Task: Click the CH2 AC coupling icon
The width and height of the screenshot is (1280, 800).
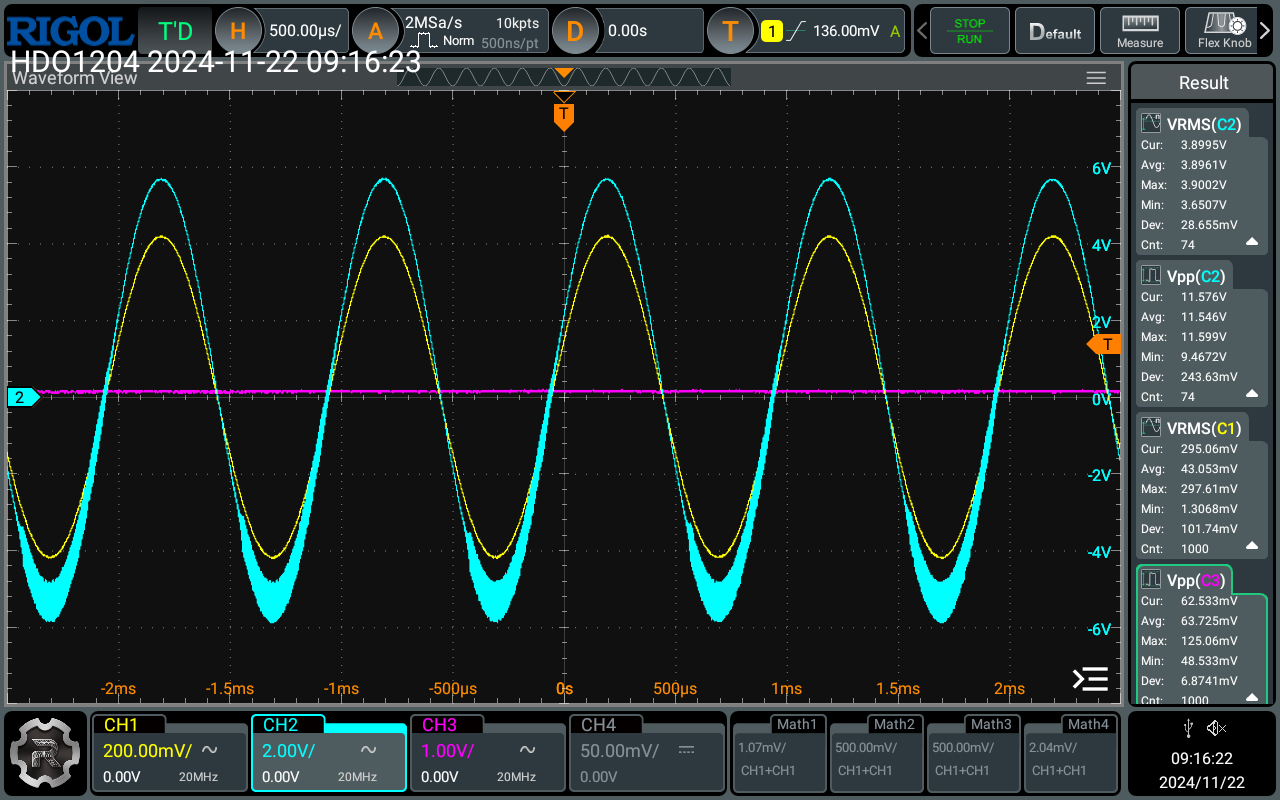Action: (x=368, y=750)
